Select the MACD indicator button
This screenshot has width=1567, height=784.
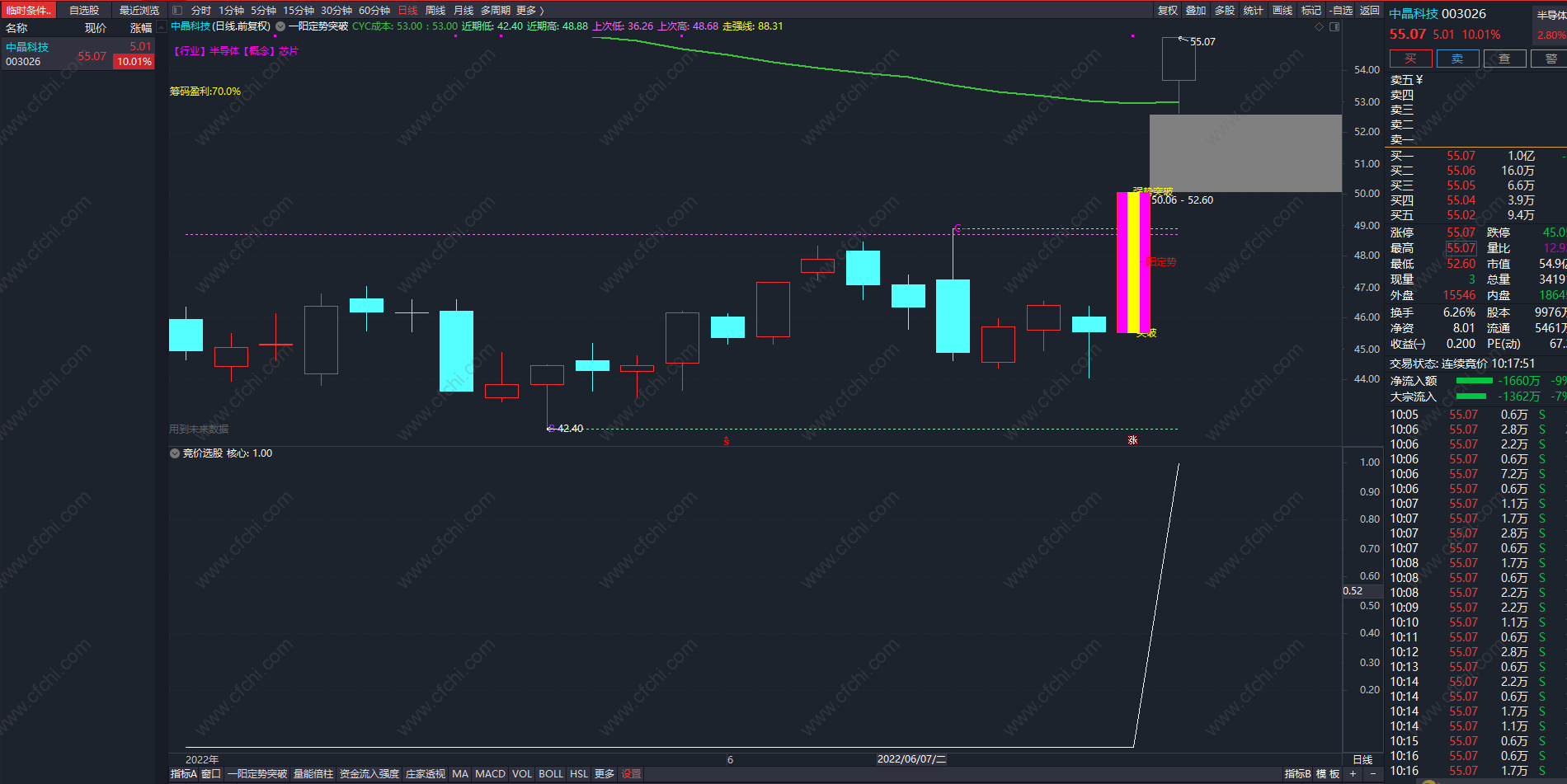tap(490, 774)
